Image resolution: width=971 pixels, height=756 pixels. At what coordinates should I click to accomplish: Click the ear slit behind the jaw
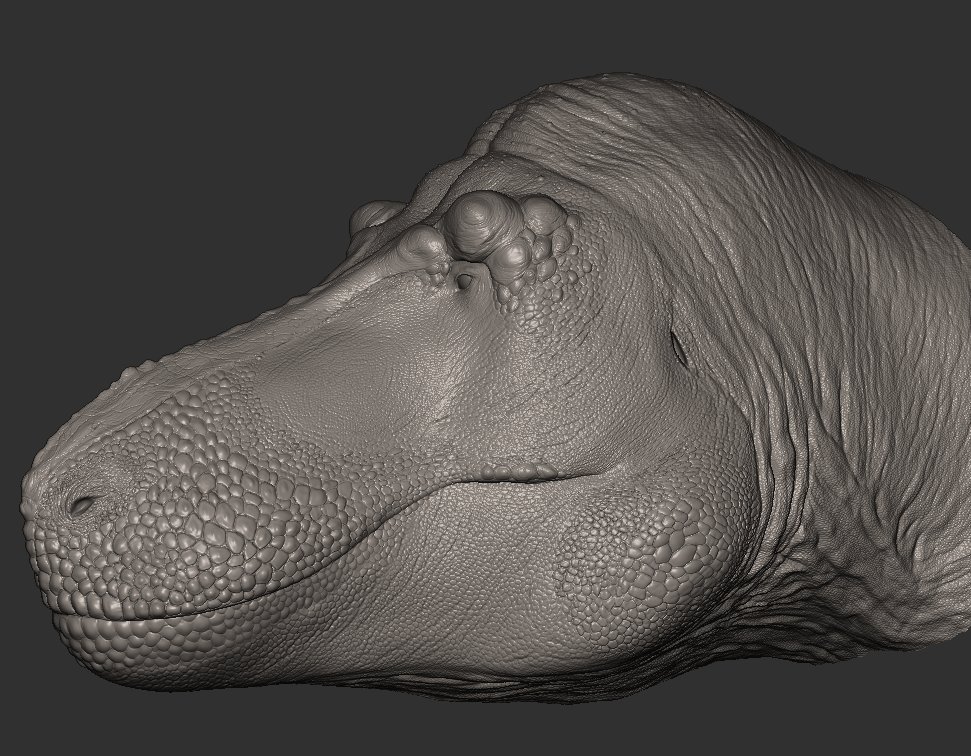point(679,348)
